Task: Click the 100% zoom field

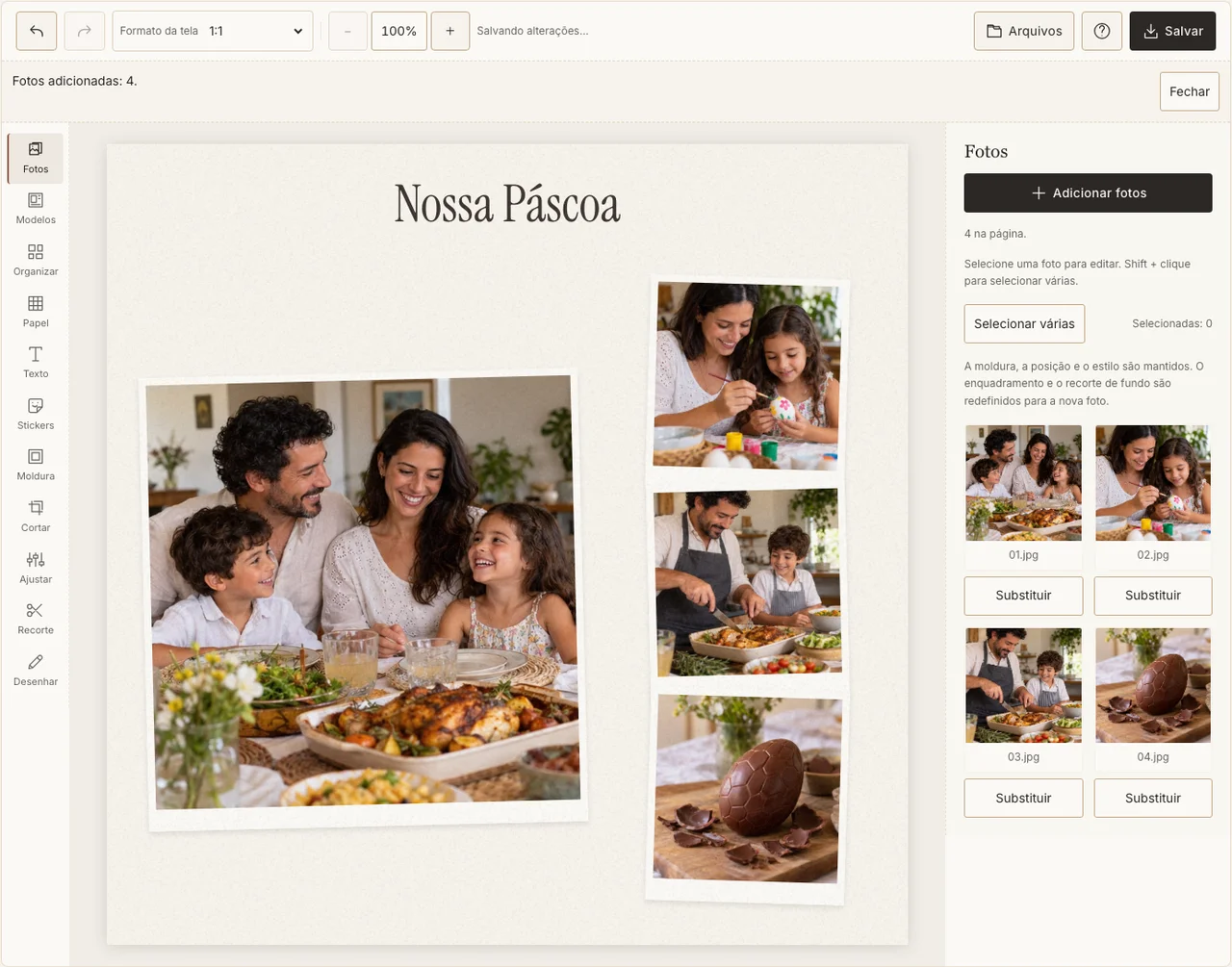Action: [399, 31]
